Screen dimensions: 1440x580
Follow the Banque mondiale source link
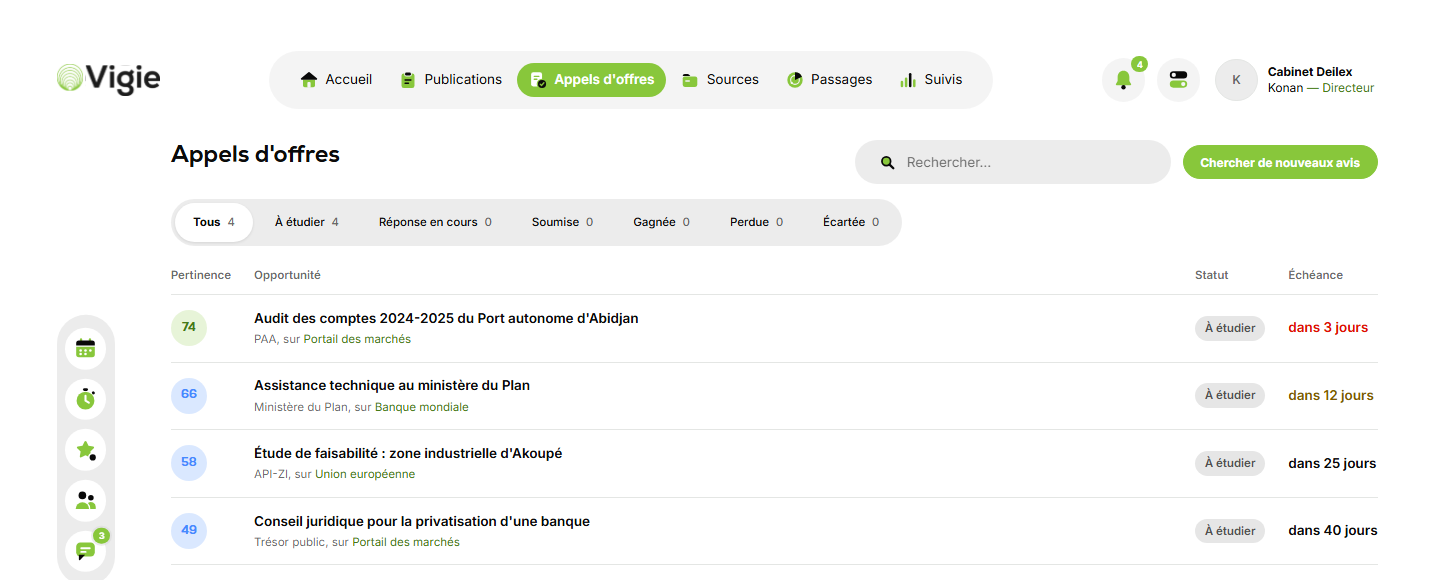(422, 407)
